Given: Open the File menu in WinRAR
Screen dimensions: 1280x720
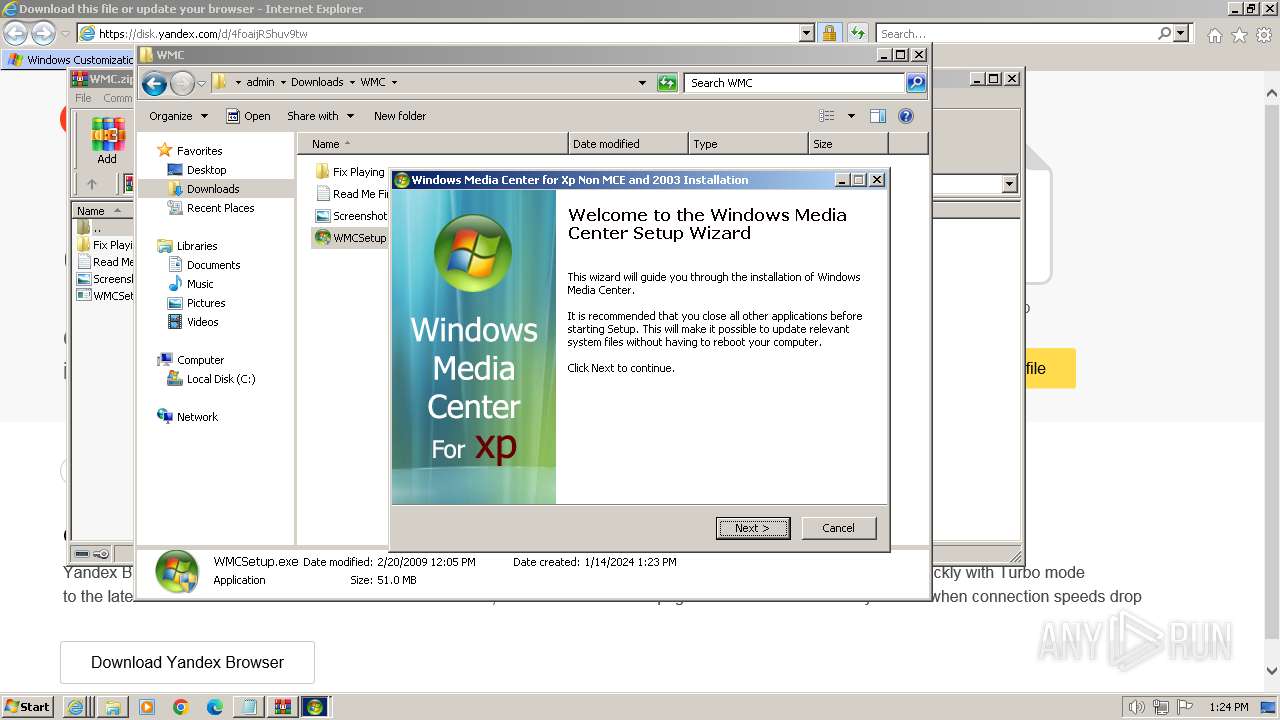Looking at the screenshot, I should (x=83, y=98).
